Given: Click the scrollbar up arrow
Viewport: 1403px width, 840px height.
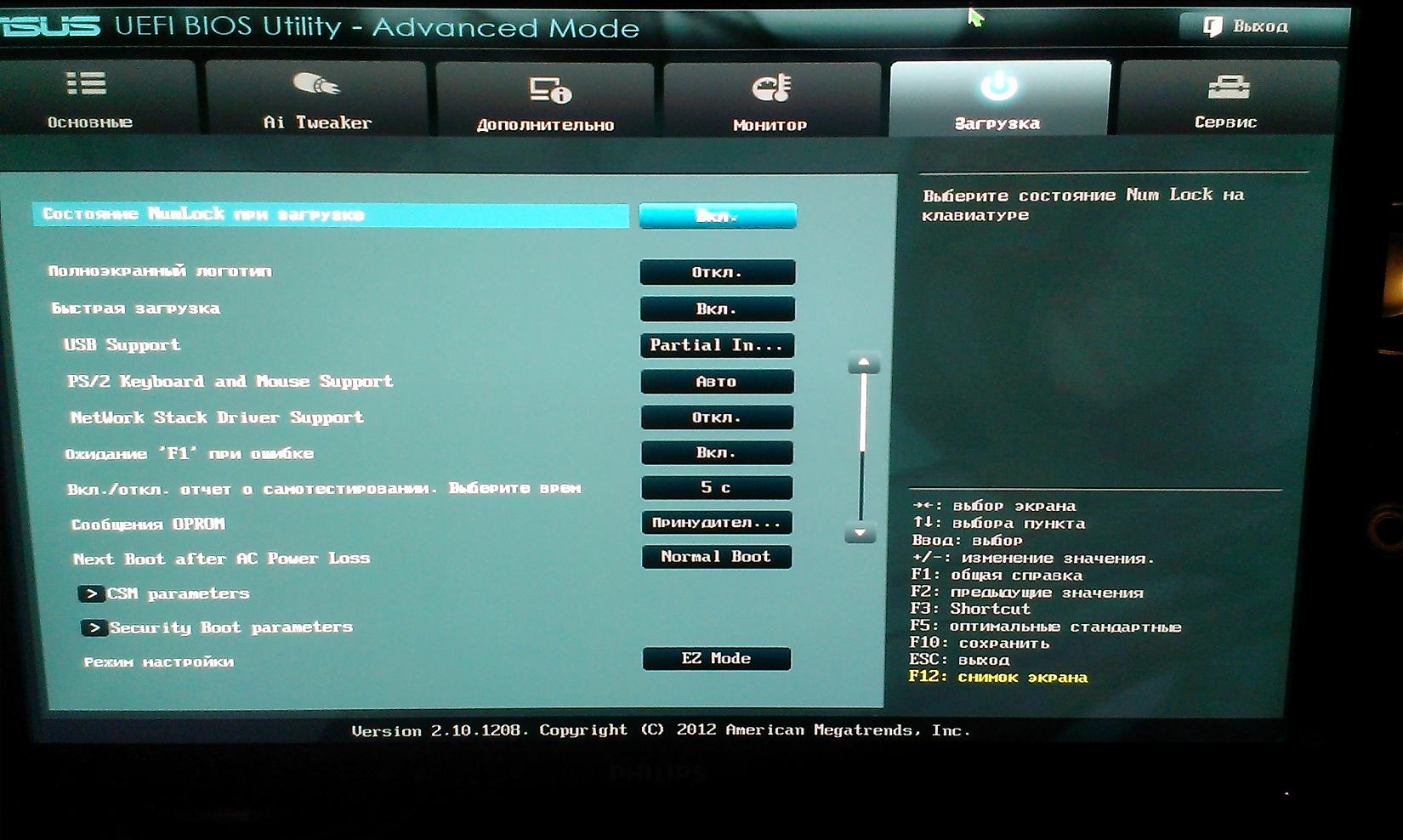Looking at the screenshot, I should [x=863, y=363].
